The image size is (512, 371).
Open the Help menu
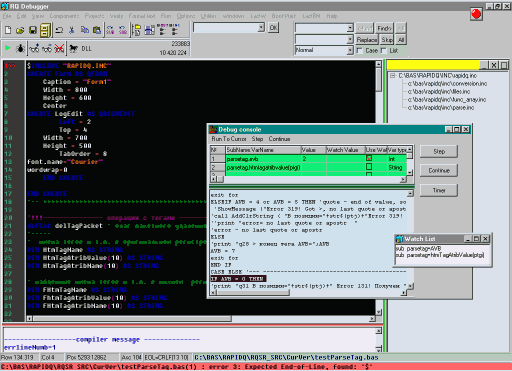coord(332,16)
